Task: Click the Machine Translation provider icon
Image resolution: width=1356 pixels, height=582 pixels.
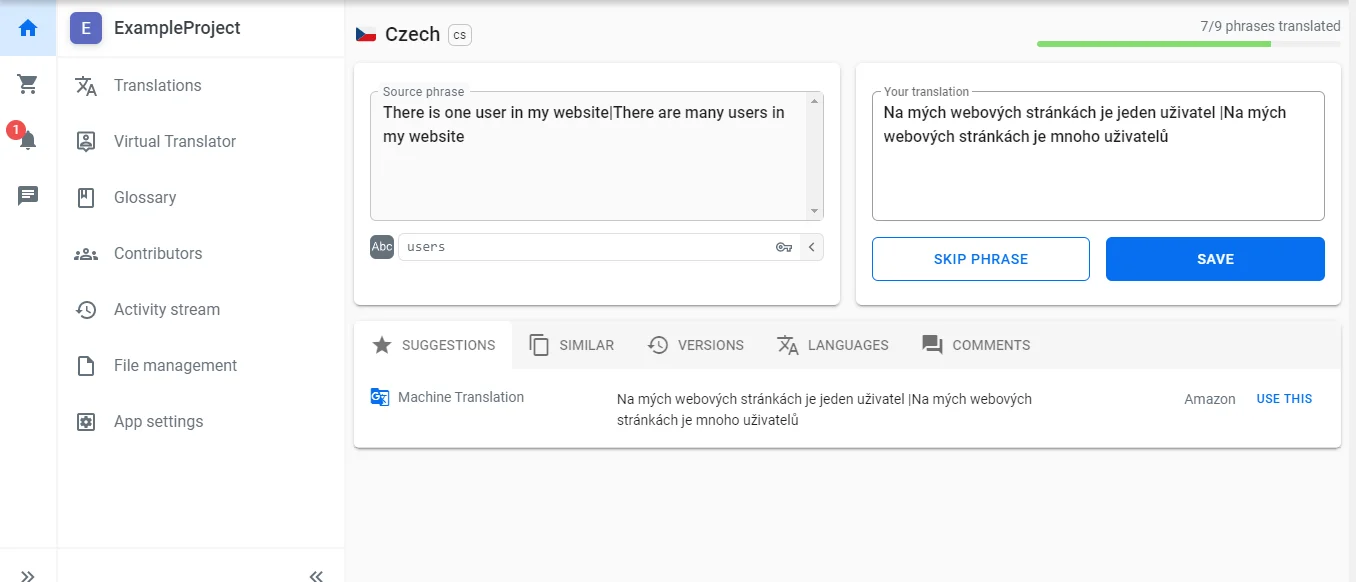Action: pyautogui.click(x=379, y=397)
